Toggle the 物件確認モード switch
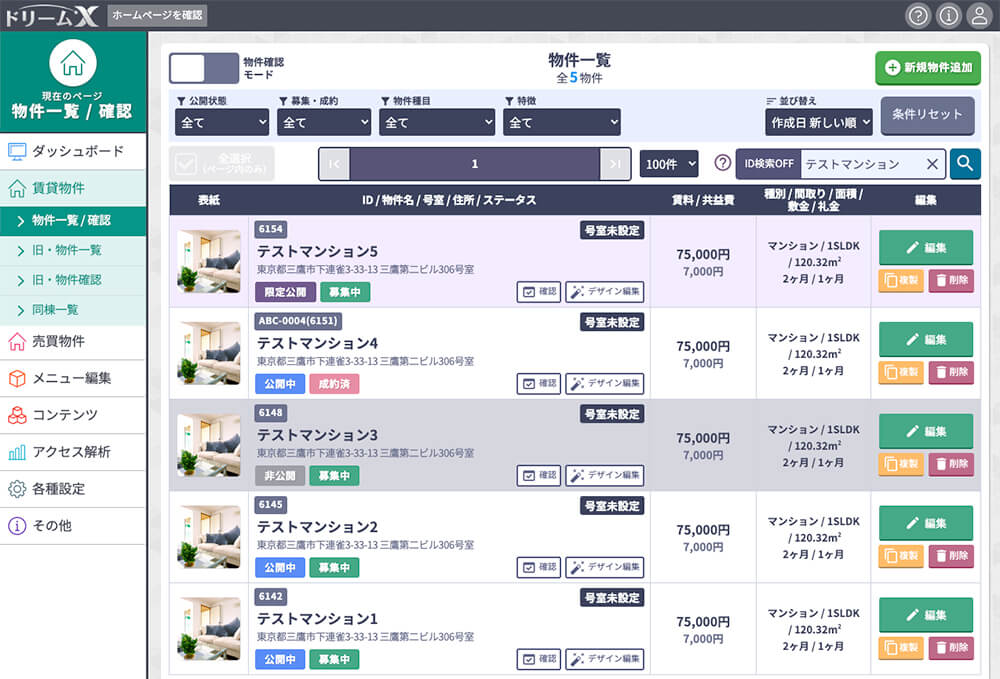 [204, 68]
